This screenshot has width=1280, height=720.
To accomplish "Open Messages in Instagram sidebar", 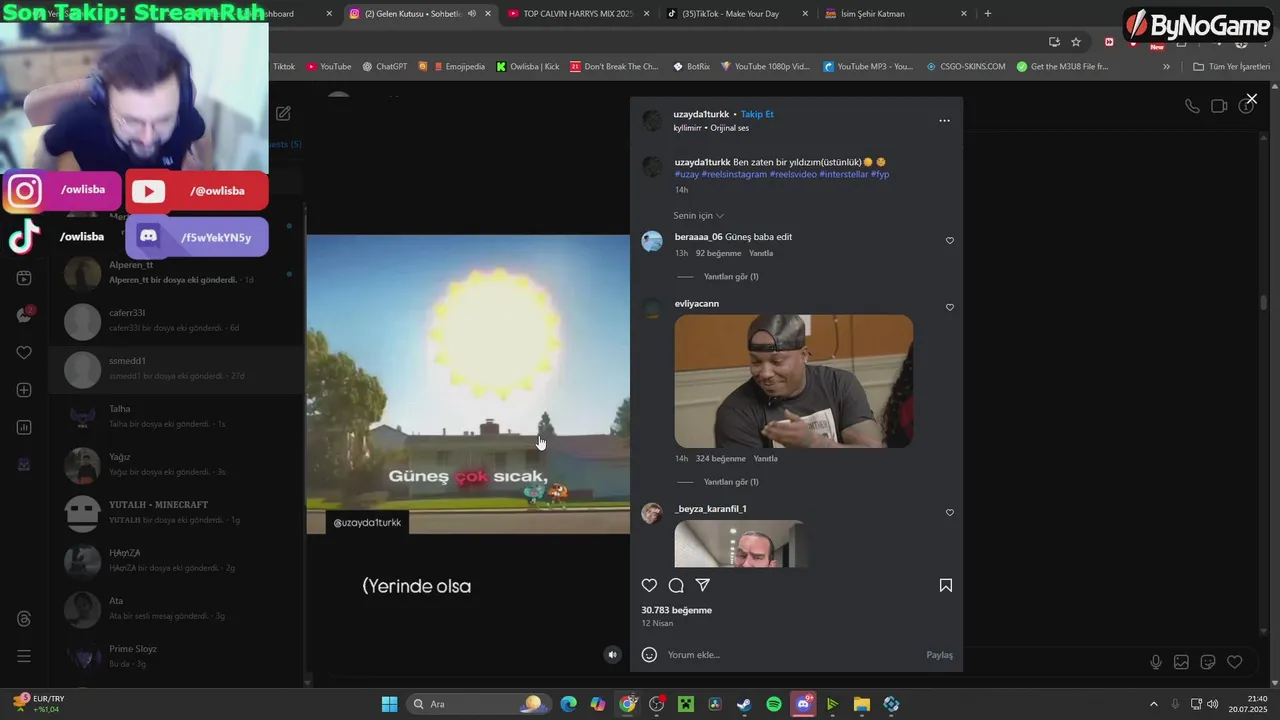I will (24, 315).
